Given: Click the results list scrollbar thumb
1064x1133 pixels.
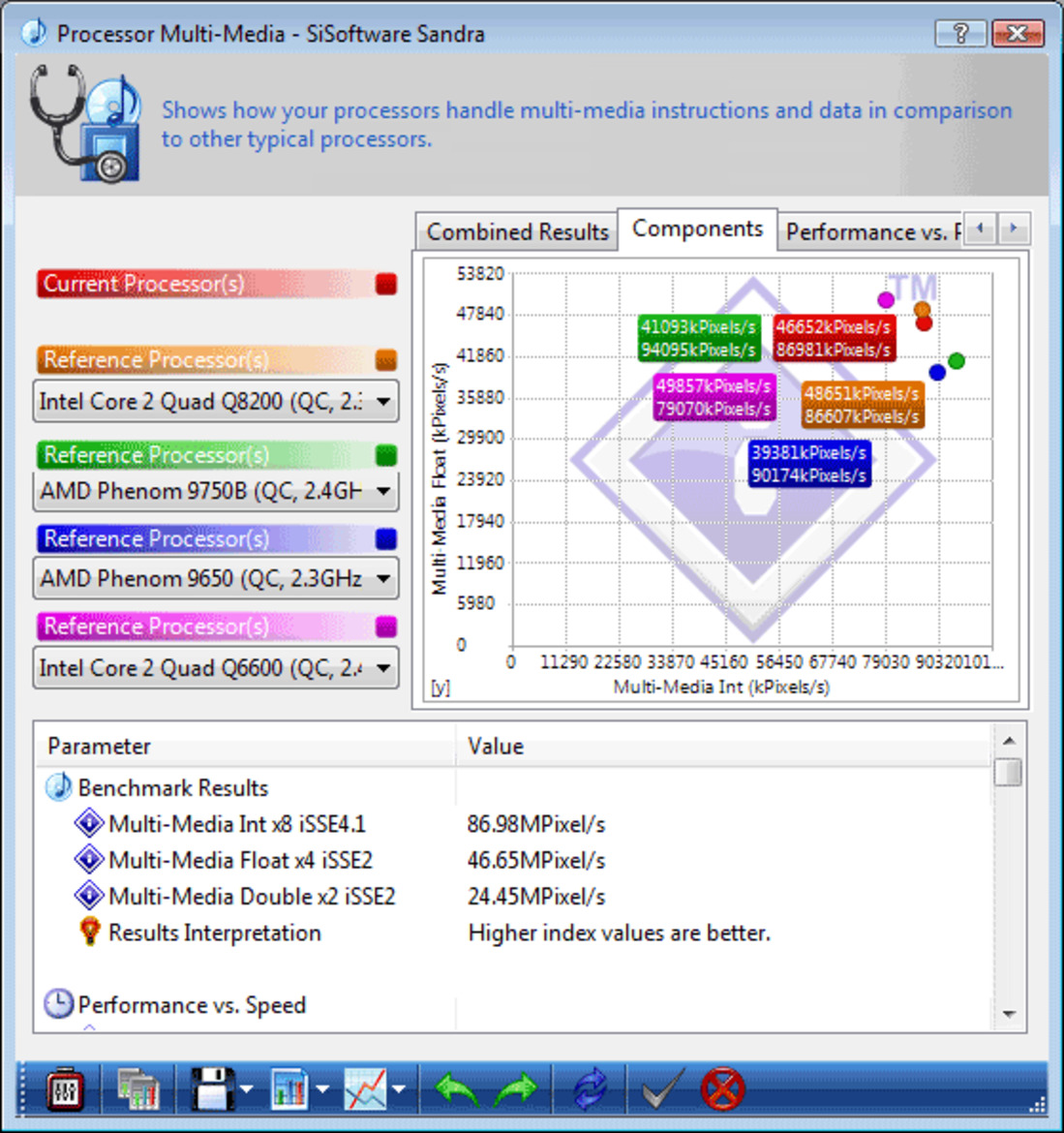Looking at the screenshot, I should click(1009, 772).
